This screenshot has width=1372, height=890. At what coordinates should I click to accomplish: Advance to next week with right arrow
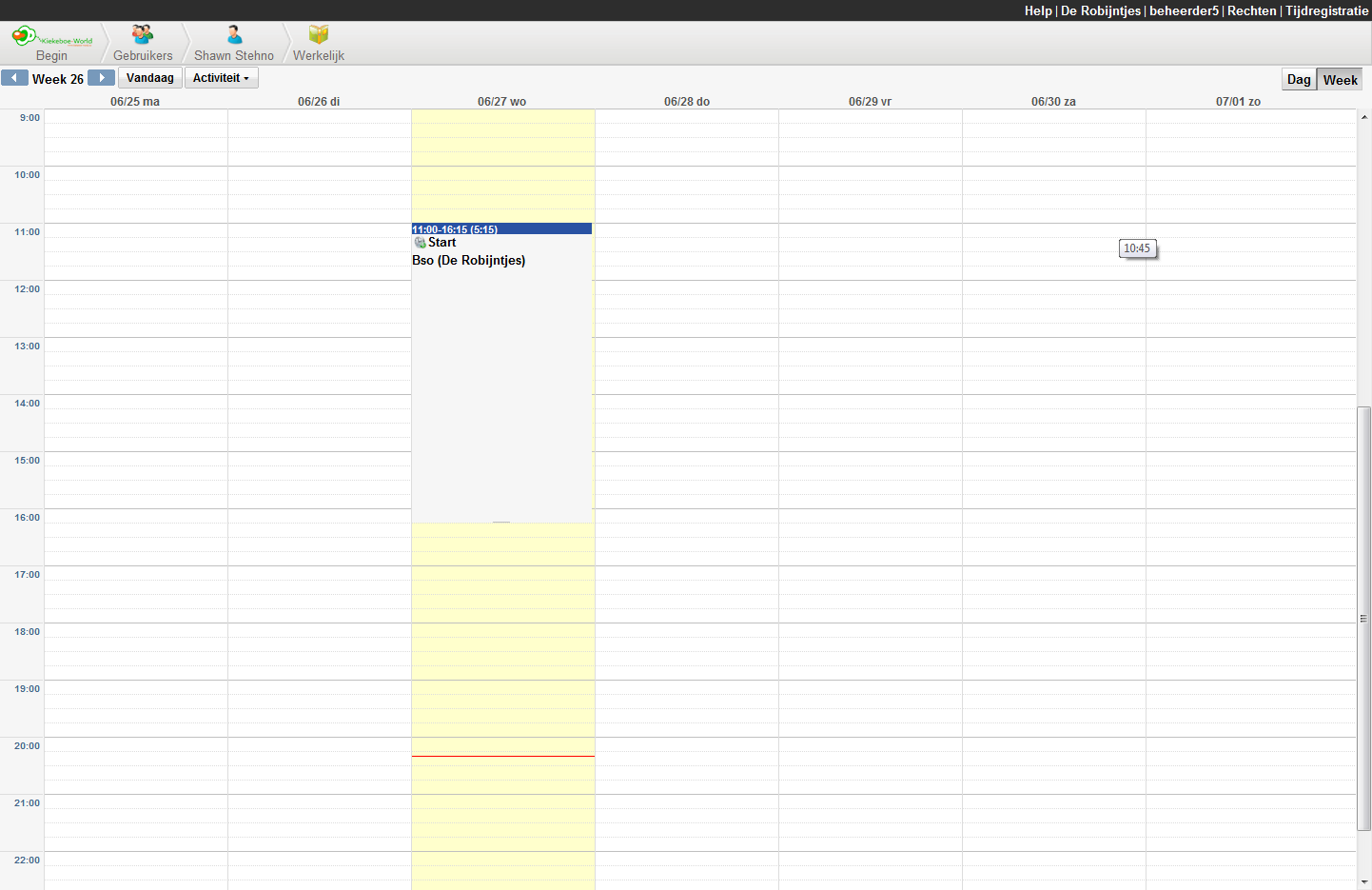coord(101,78)
